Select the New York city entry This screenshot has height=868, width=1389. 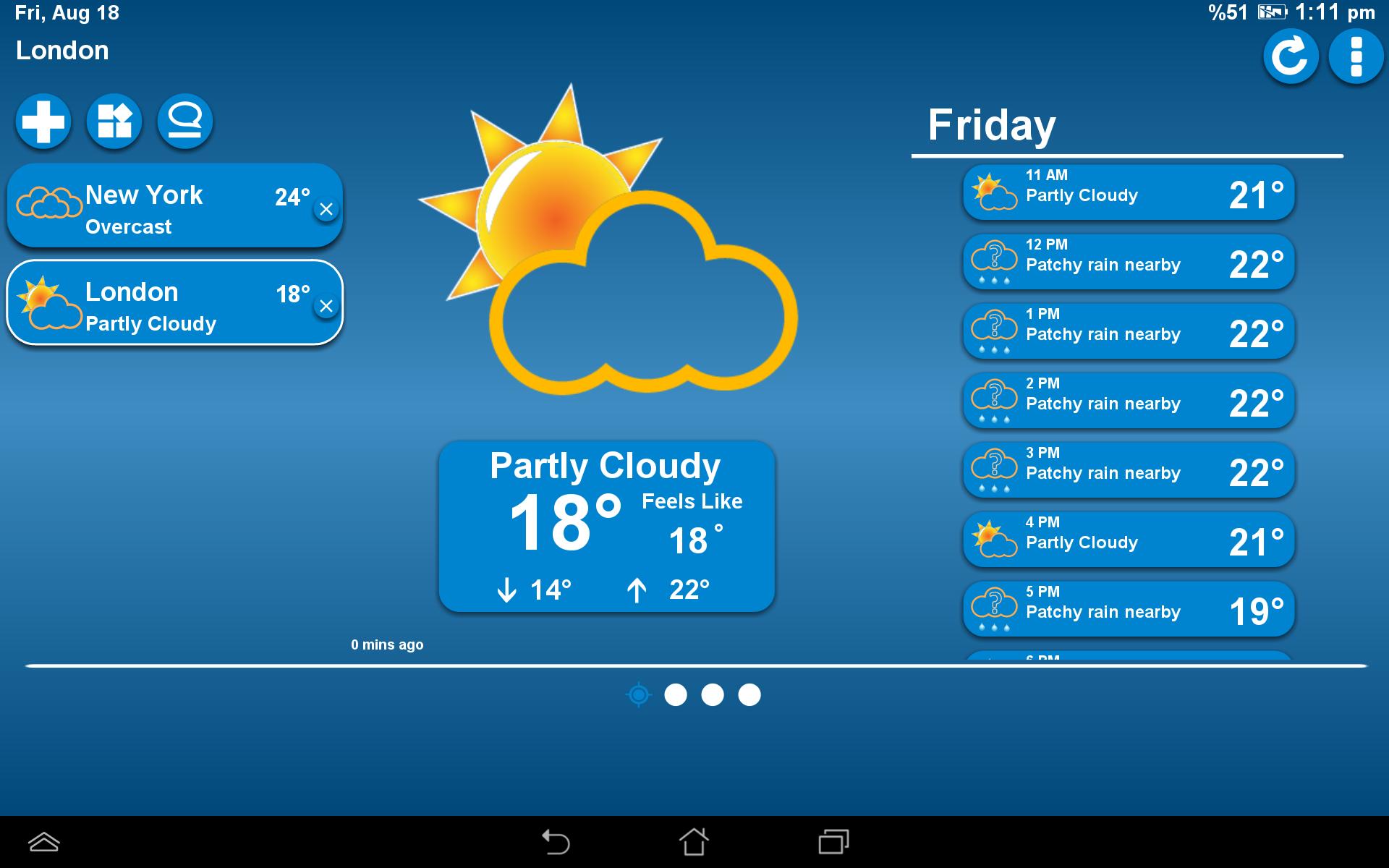176,208
